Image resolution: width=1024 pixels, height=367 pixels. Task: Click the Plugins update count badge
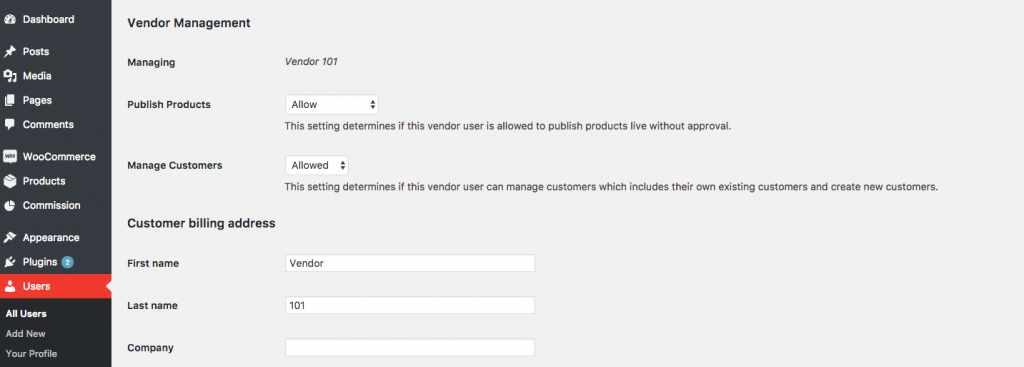pos(67,263)
